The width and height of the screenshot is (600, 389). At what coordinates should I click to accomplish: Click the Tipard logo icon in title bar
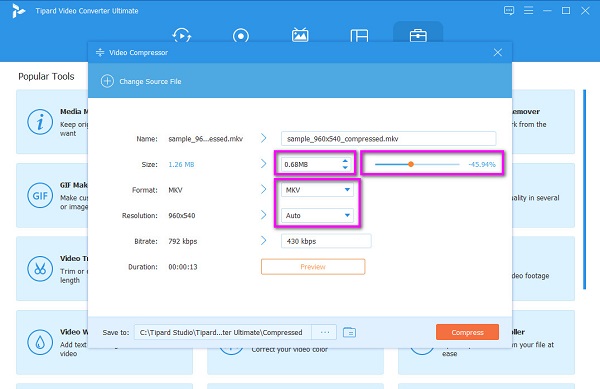pyautogui.click(x=18, y=11)
